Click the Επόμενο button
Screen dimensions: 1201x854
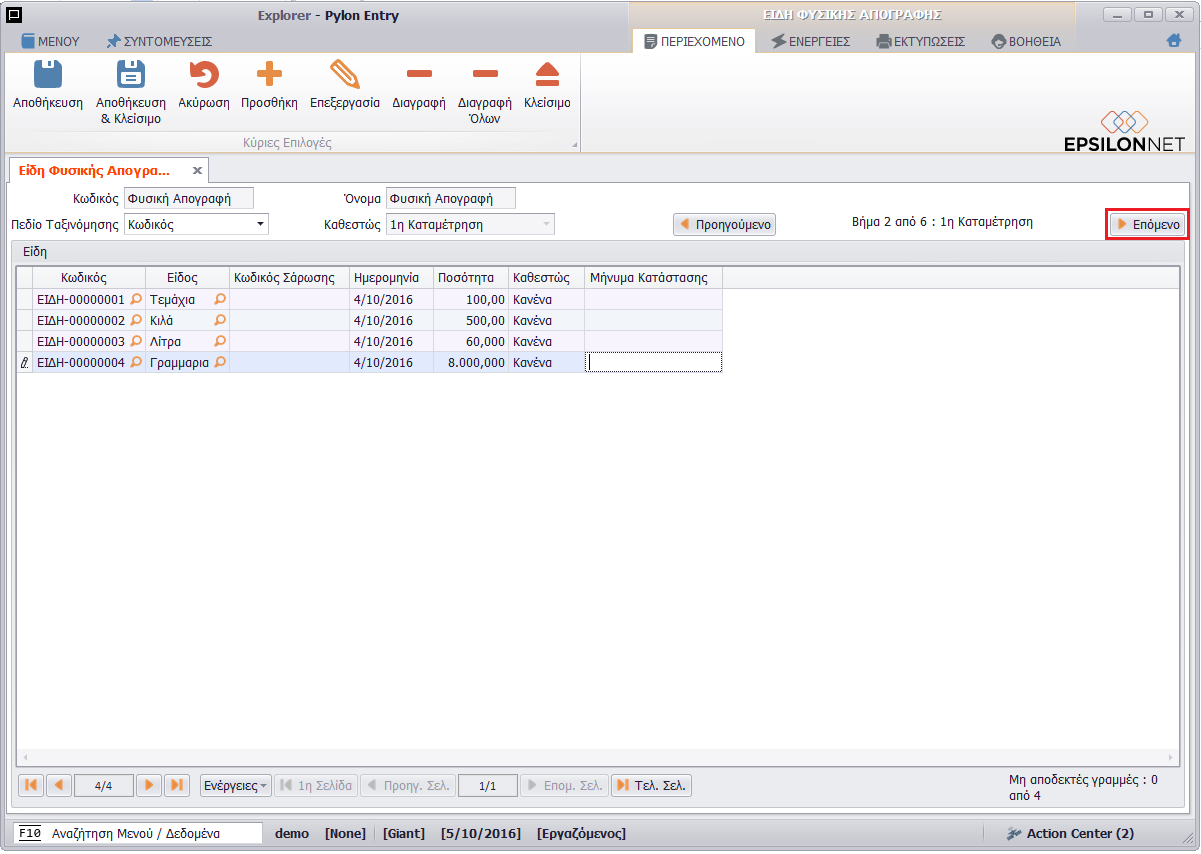click(1148, 224)
